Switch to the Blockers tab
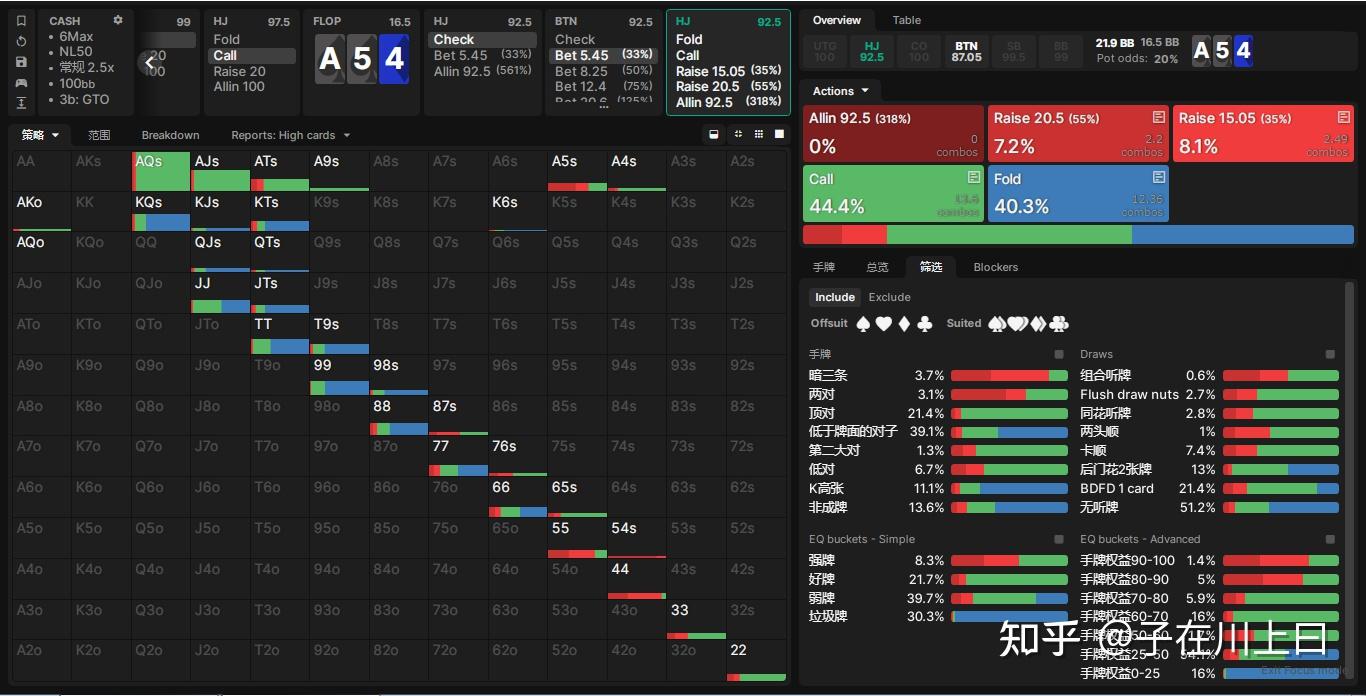The image size is (1366, 696). [x=996, y=267]
